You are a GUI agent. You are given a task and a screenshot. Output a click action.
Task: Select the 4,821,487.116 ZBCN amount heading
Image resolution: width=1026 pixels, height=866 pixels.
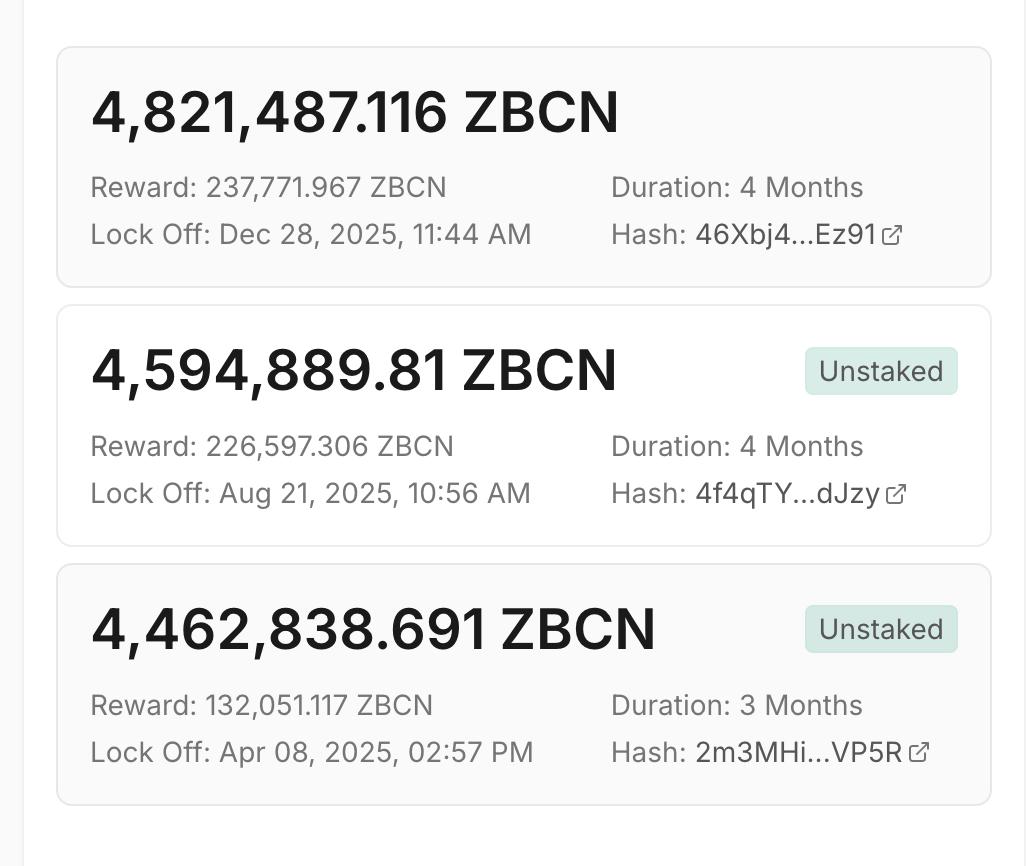click(x=355, y=113)
